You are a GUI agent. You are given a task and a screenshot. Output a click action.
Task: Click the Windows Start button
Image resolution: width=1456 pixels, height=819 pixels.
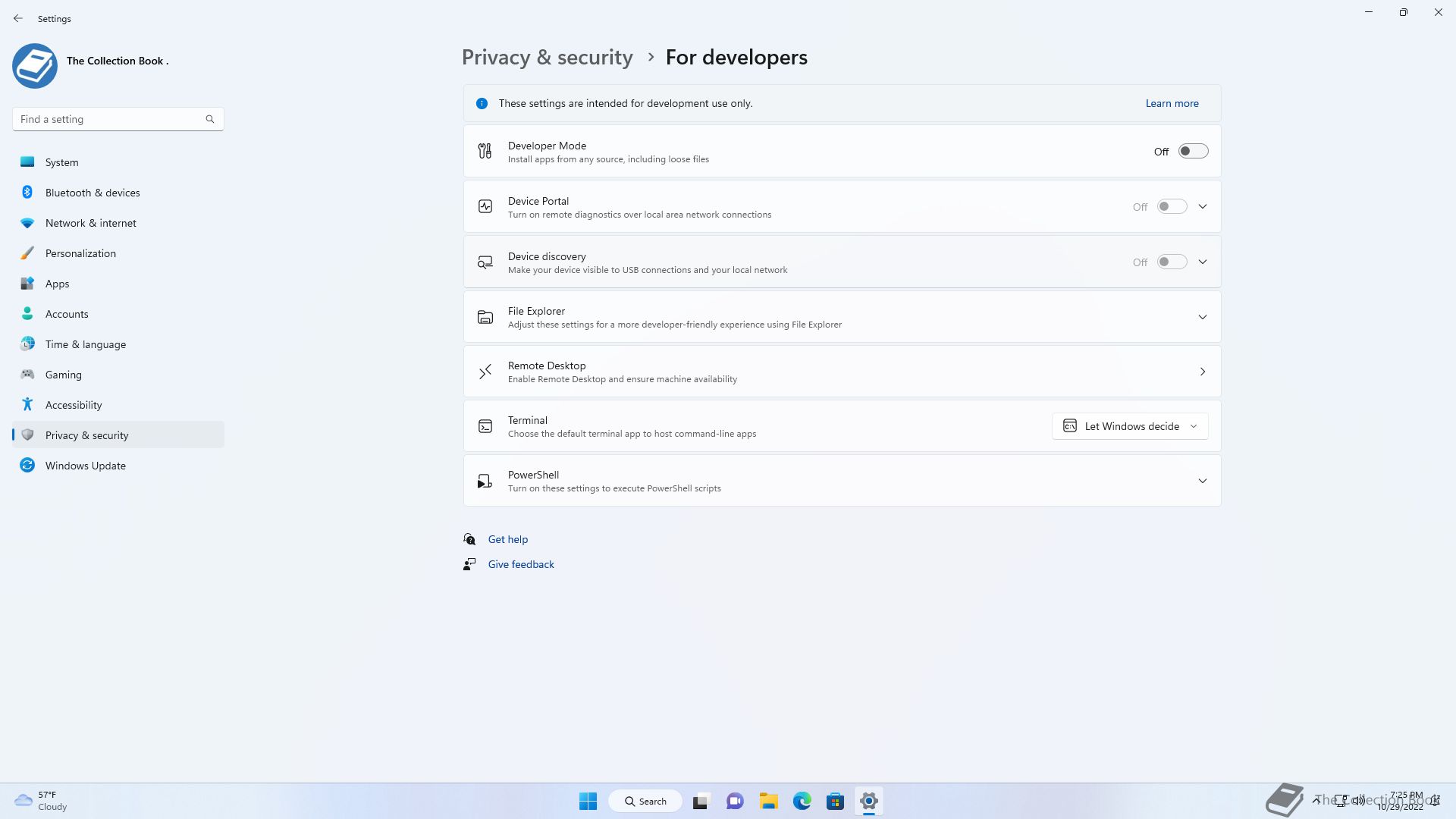(x=588, y=801)
